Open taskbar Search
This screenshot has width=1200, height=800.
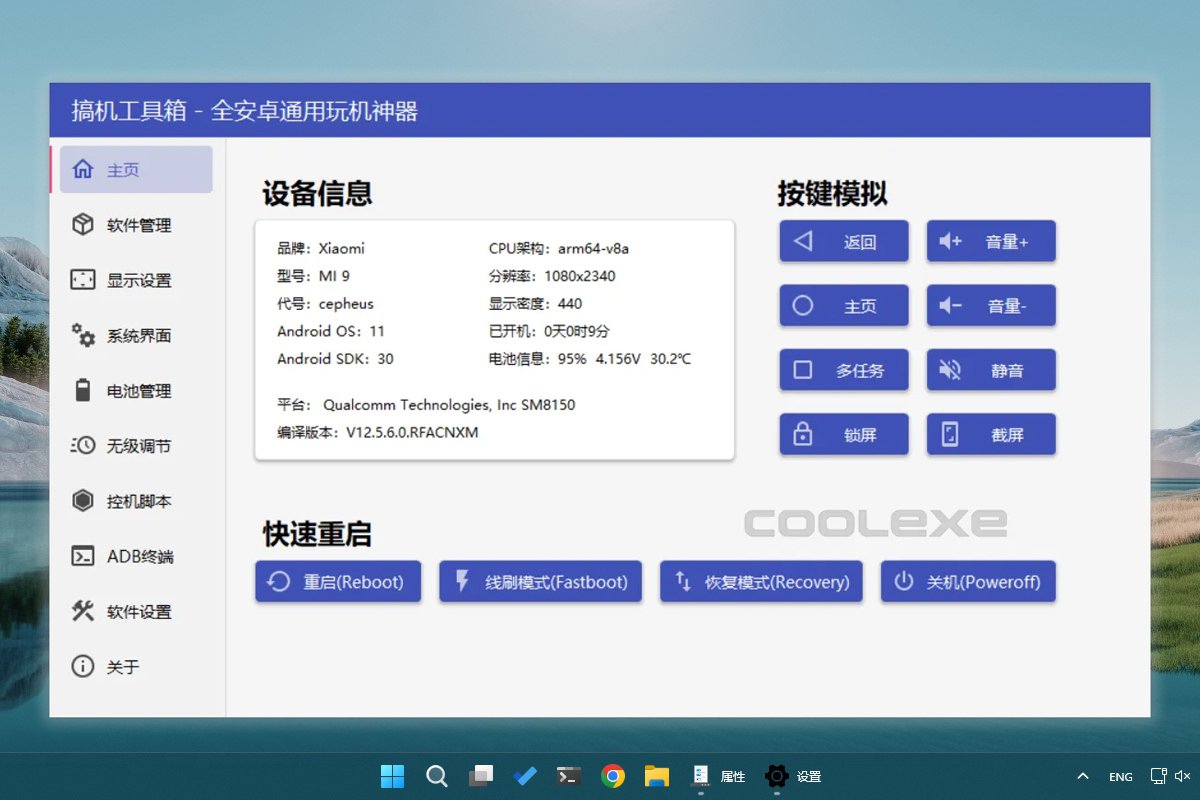click(436, 776)
